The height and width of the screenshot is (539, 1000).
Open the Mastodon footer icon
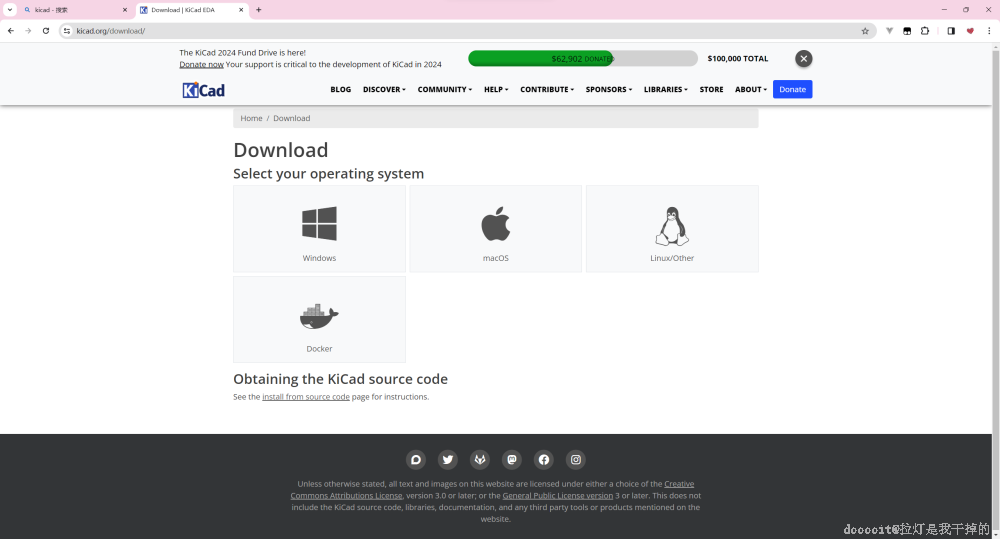click(x=511, y=459)
